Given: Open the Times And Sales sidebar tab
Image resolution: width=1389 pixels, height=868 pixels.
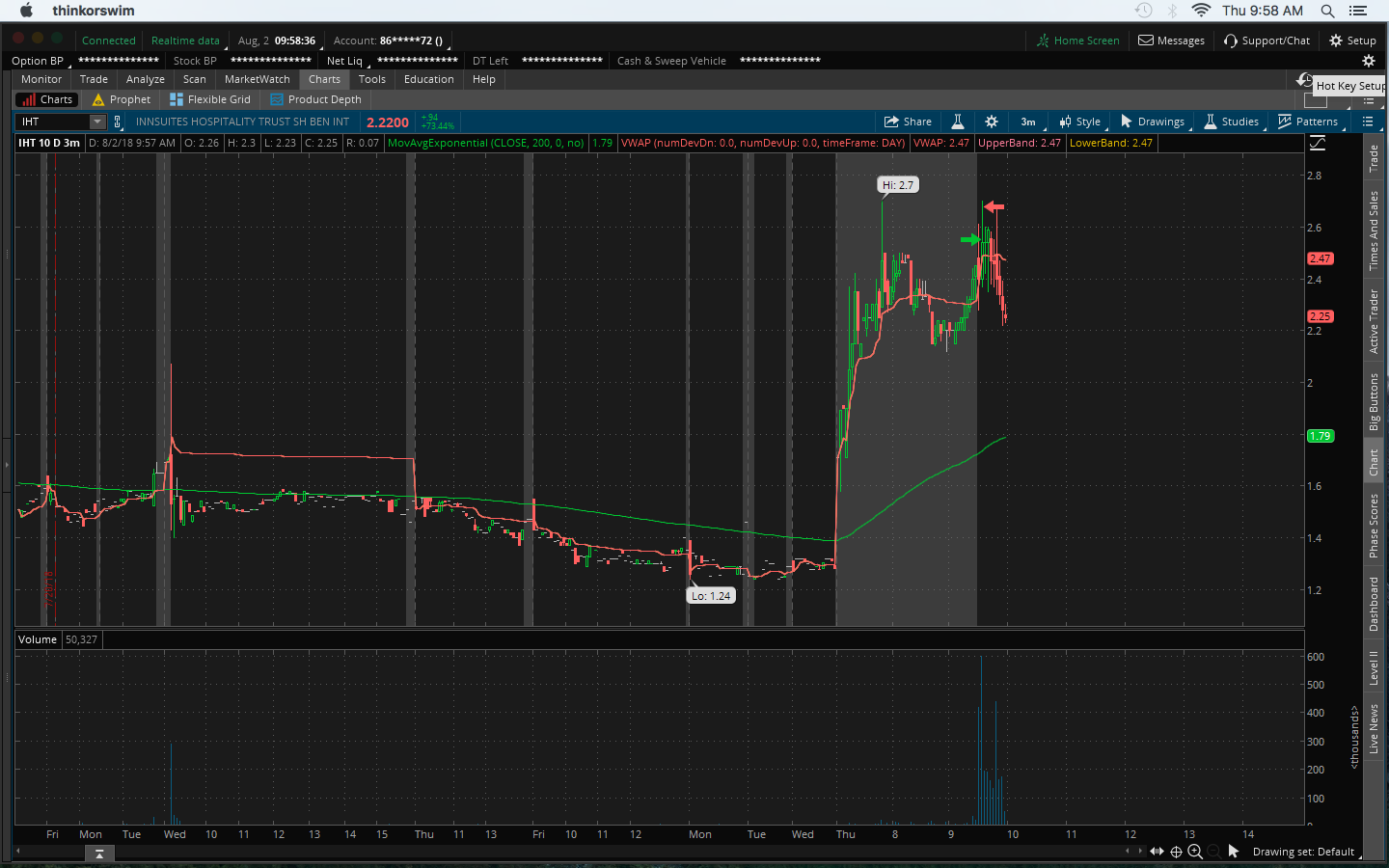Looking at the screenshot, I should [x=1374, y=231].
